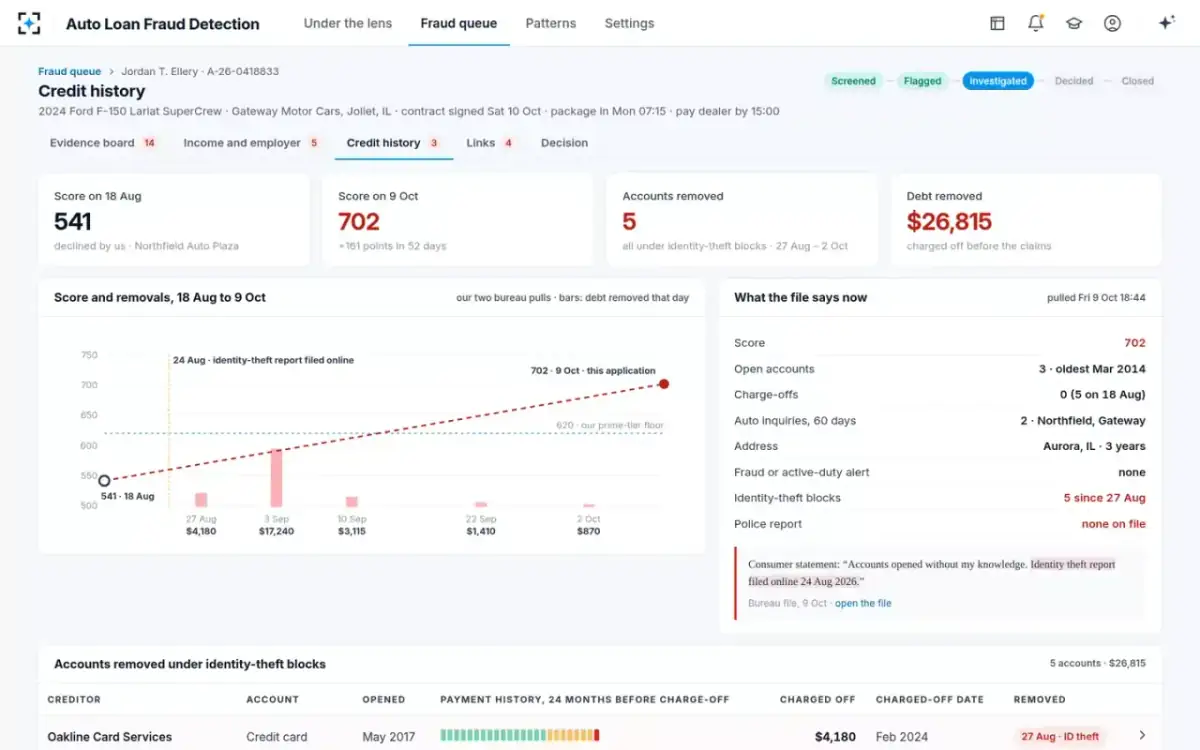This screenshot has height=750, width=1200.
Task: Select the Fraud queue top tab
Action: pos(459,23)
